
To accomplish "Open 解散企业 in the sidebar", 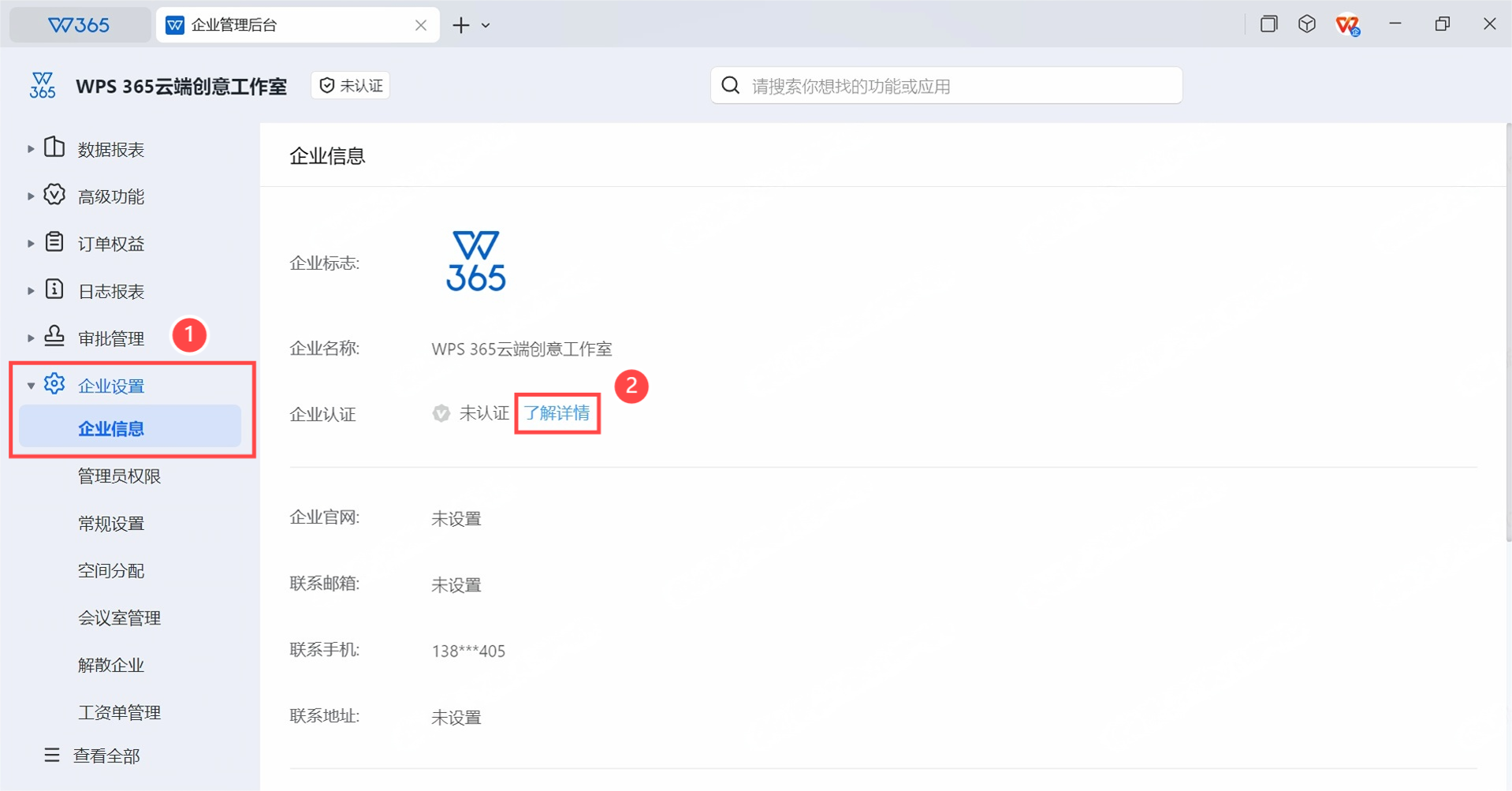I will tap(111, 665).
